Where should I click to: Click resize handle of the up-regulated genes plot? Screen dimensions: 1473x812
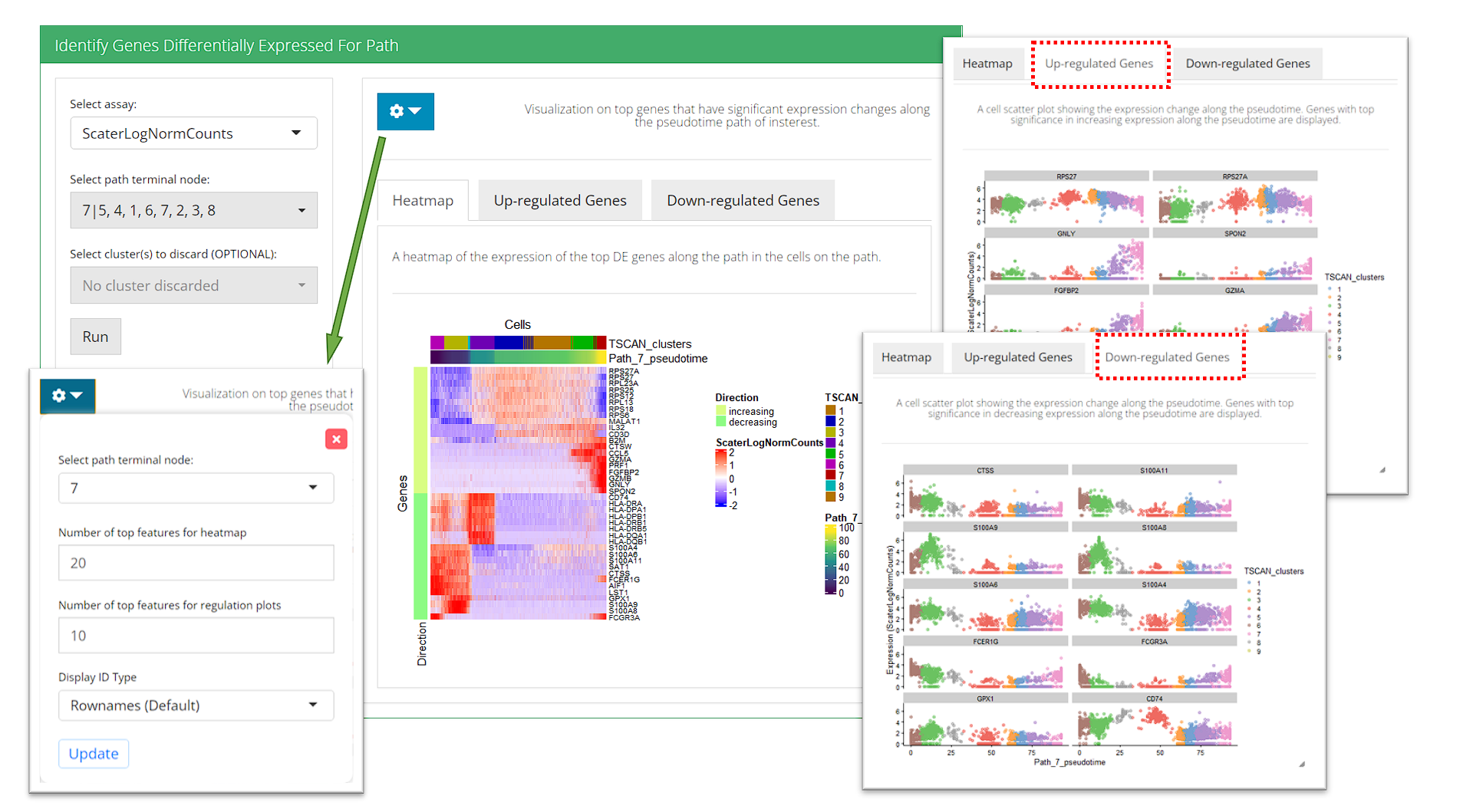pyautogui.click(x=1382, y=470)
